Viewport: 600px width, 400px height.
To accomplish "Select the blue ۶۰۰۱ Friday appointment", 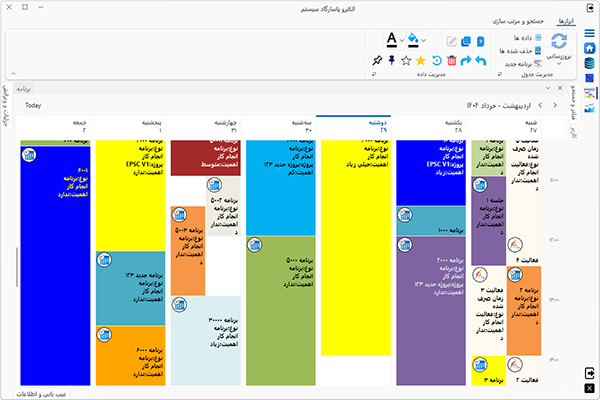I will 55,266.
